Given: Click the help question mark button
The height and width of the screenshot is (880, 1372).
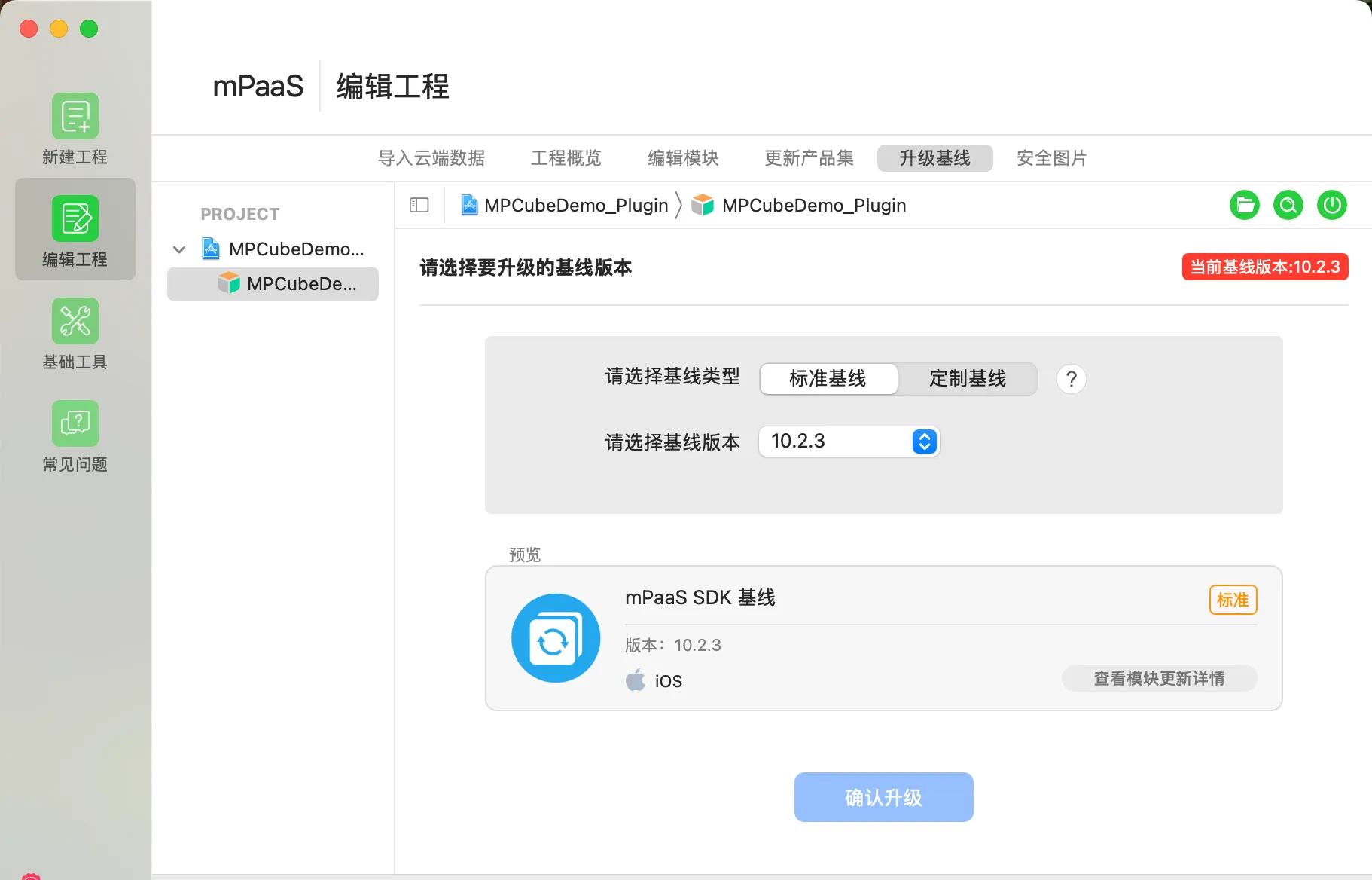Looking at the screenshot, I should [x=1072, y=378].
